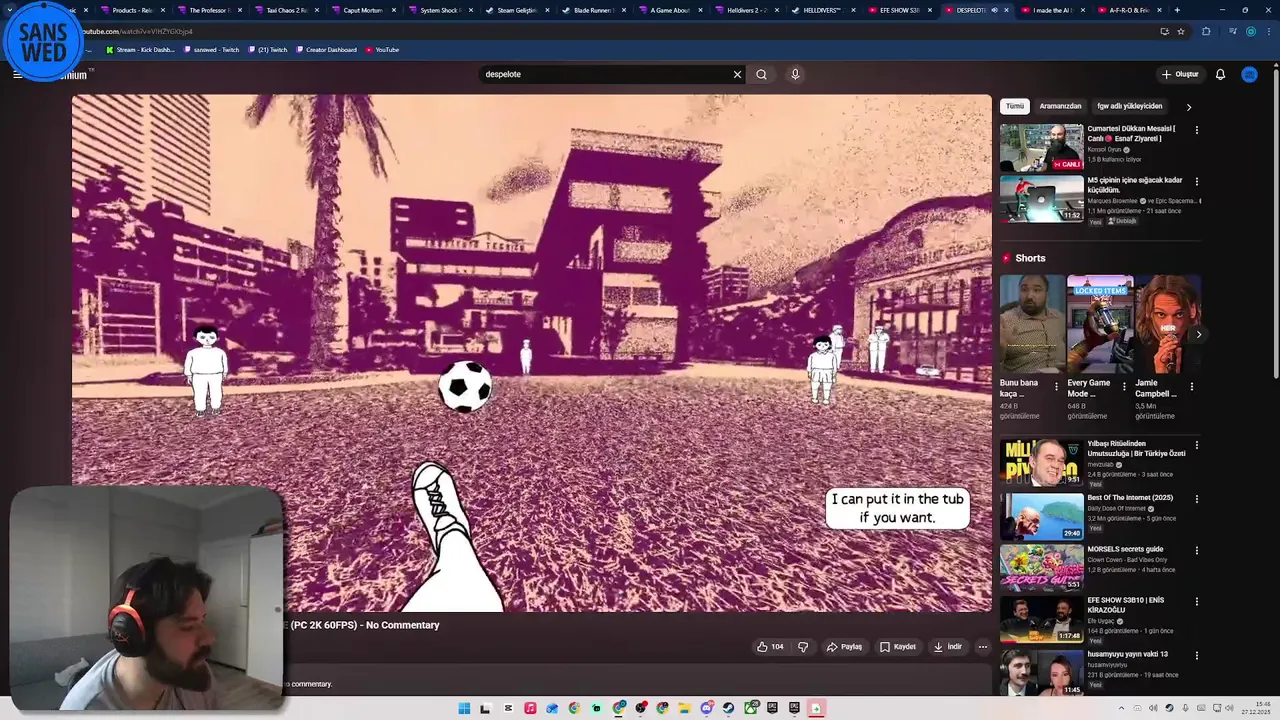The height and width of the screenshot is (720, 1280).
Task: Select the 'fgw adlı yükleyiciden' chip
Action: [1129, 106]
